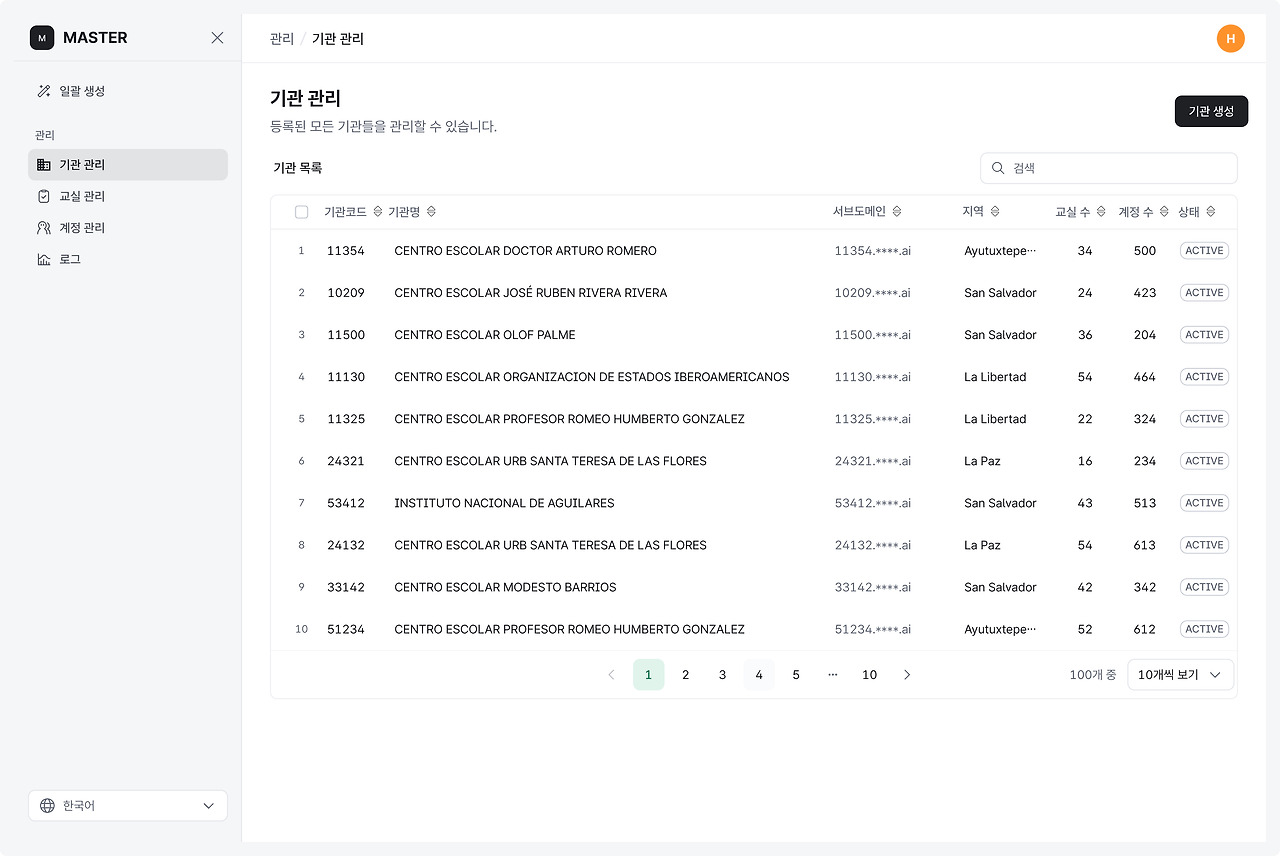The height and width of the screenshot is (856, 1280).
Task: Click institution code 51234
Action: click(346, 629)
